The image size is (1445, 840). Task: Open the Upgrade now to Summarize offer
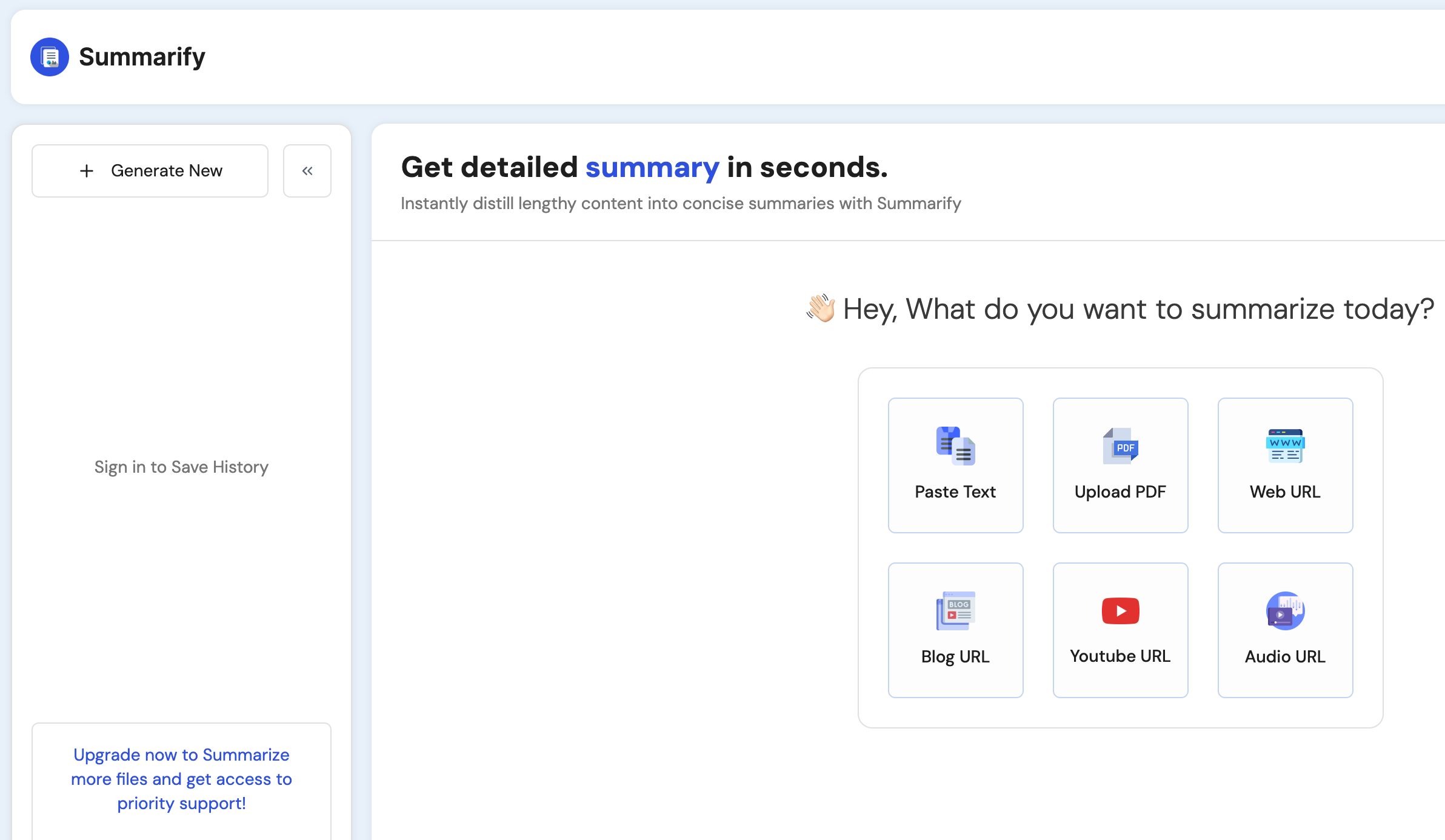181,779
